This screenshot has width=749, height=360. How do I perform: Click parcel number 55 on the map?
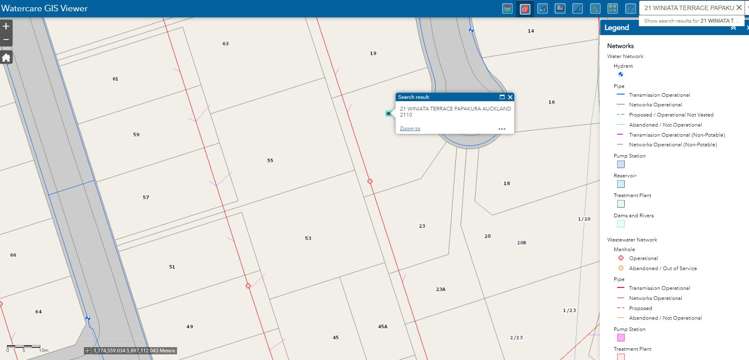270,160
